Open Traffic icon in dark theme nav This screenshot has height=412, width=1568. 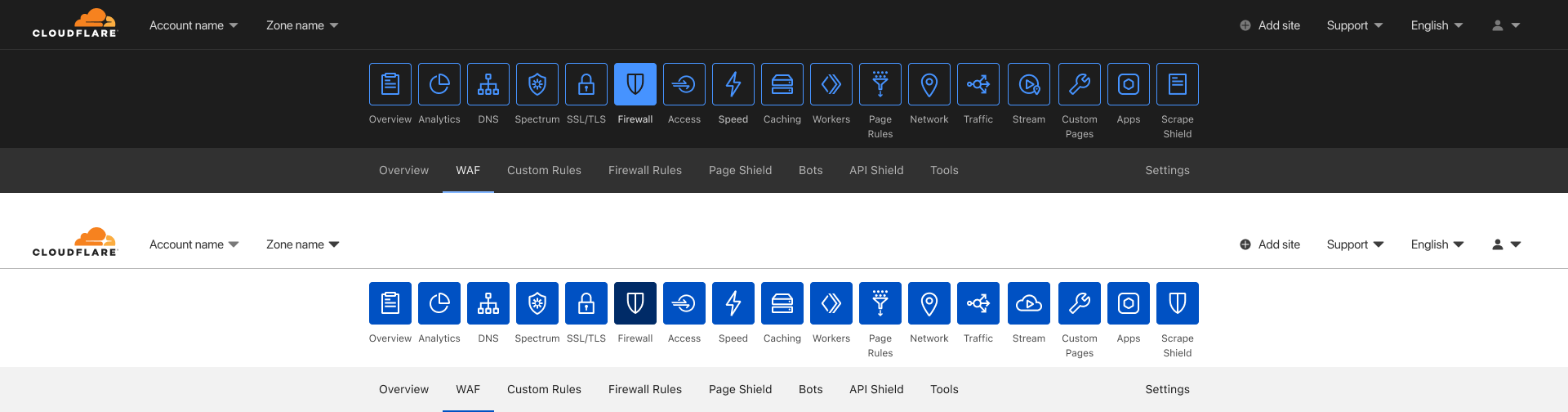pos(978,84)
